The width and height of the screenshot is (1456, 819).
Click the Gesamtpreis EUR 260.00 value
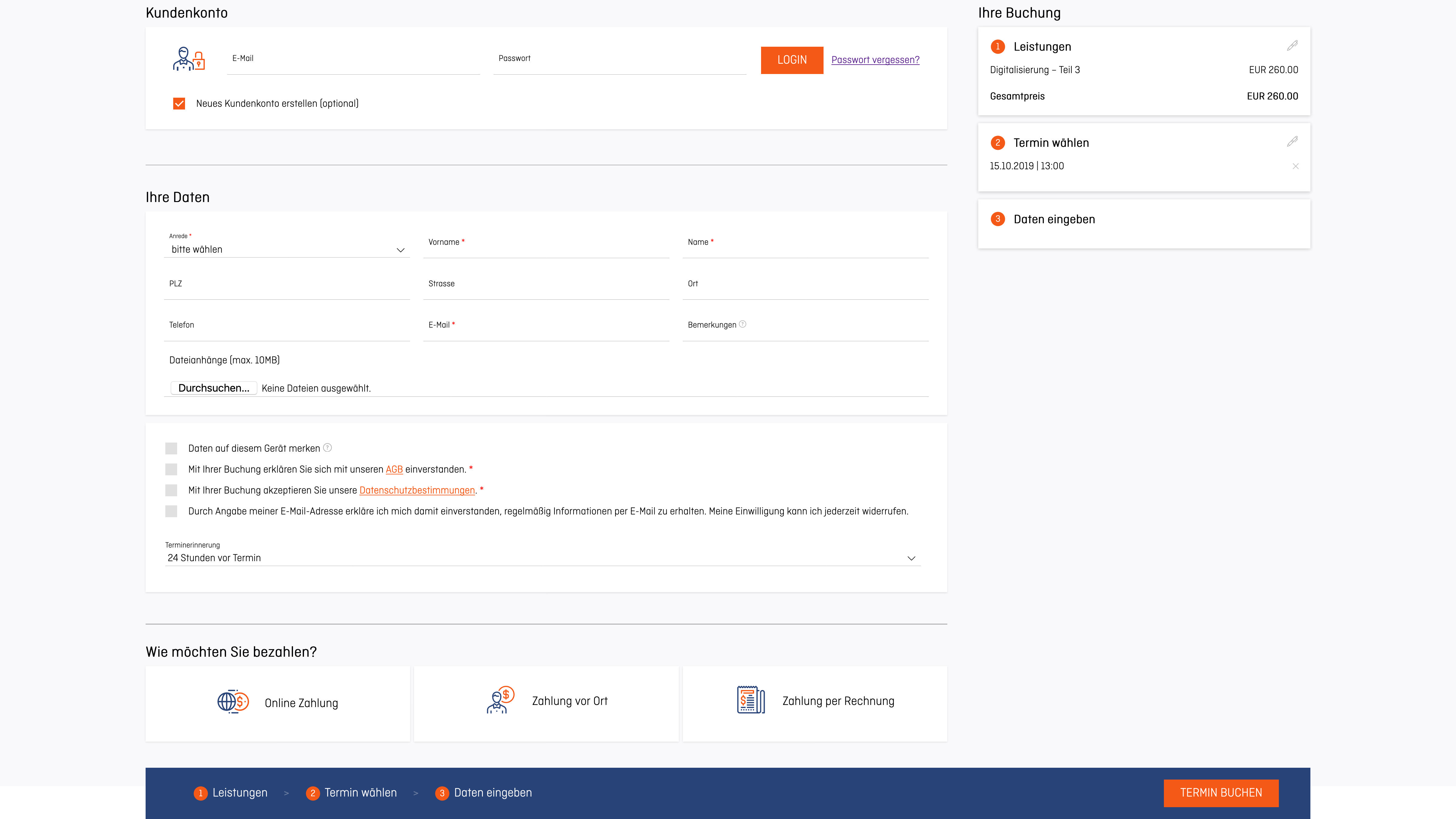(1272, 96)
